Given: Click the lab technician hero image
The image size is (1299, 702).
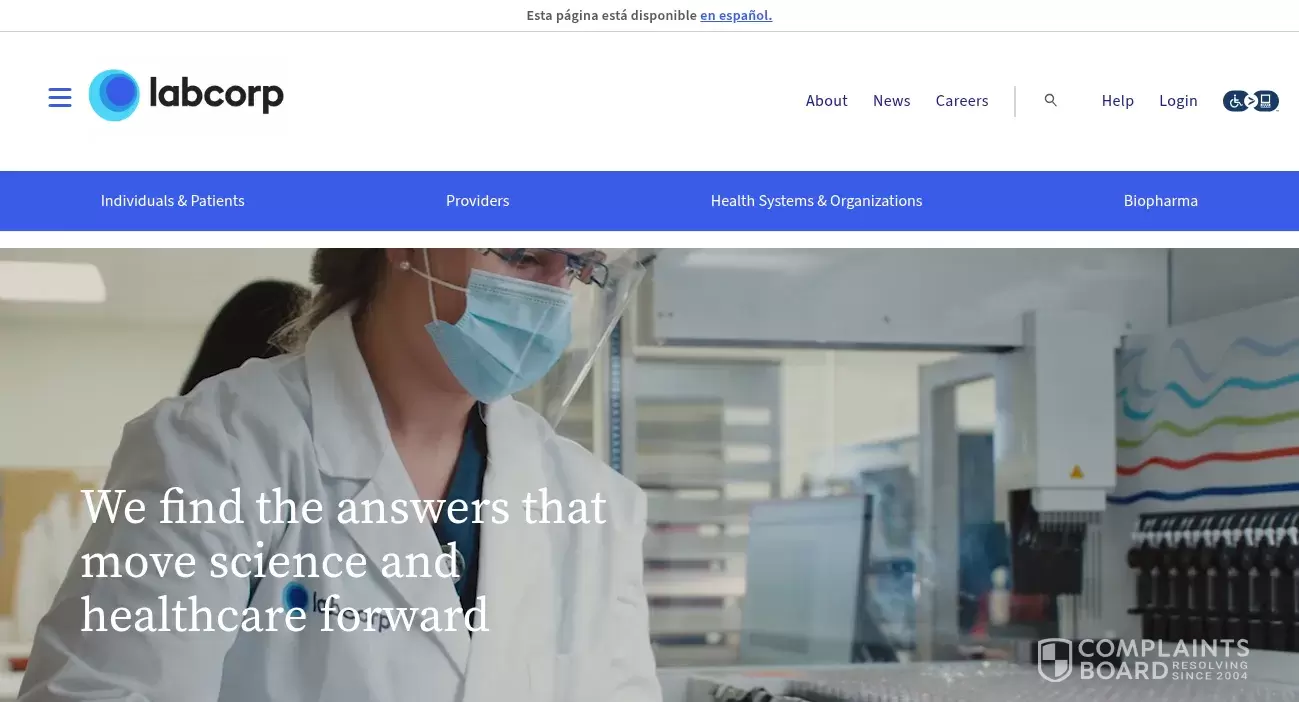Looking at the screenshot, I should tap(650, 475).
